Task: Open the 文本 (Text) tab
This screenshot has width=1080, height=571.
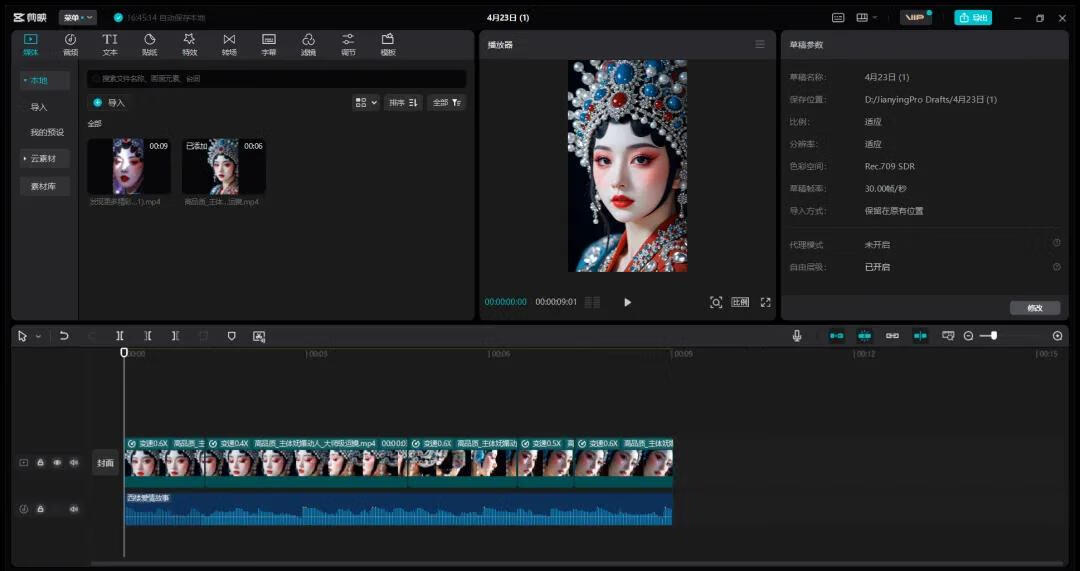Action: coord(110,45)
